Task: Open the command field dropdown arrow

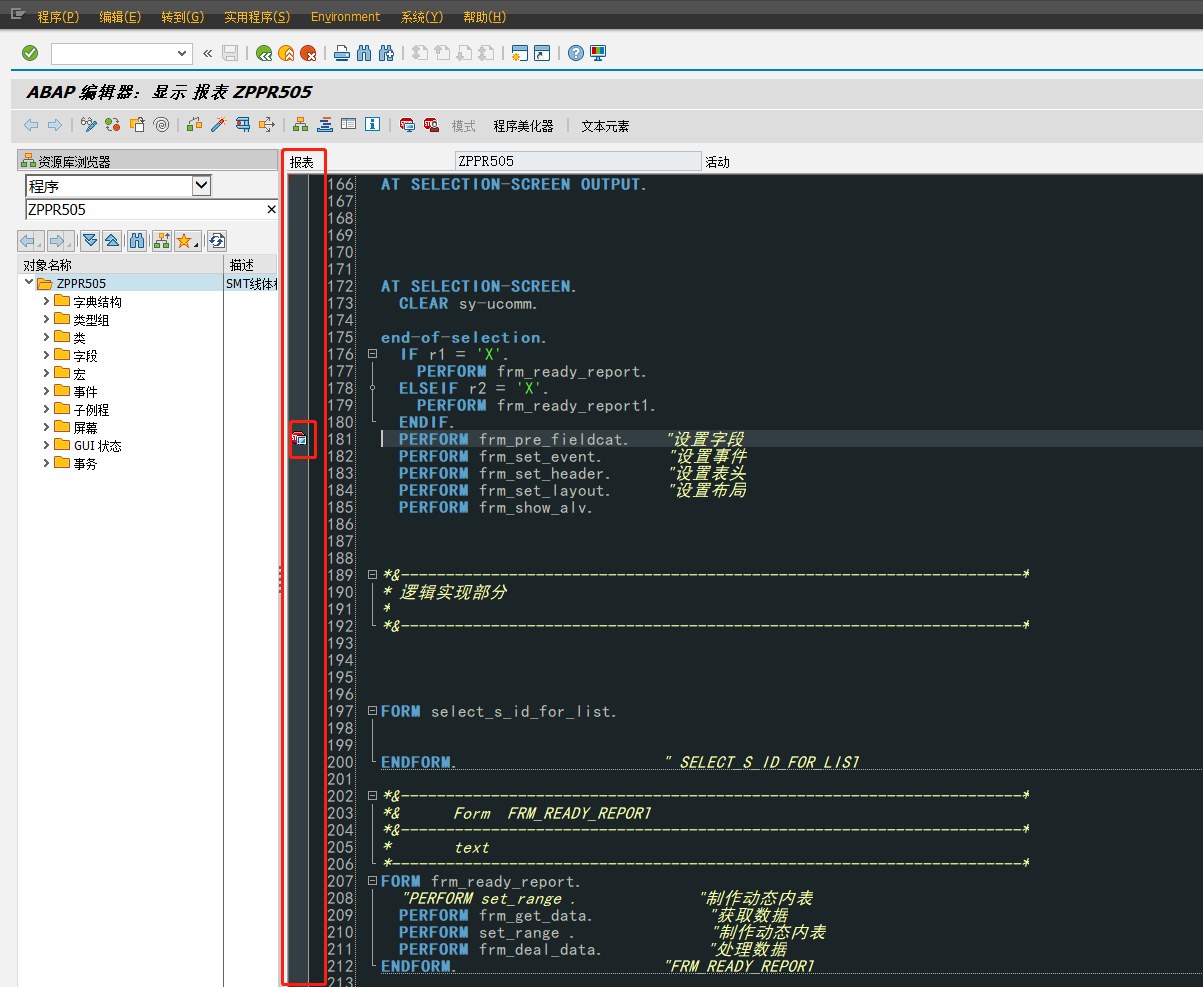Action: (x=182, y=53)
